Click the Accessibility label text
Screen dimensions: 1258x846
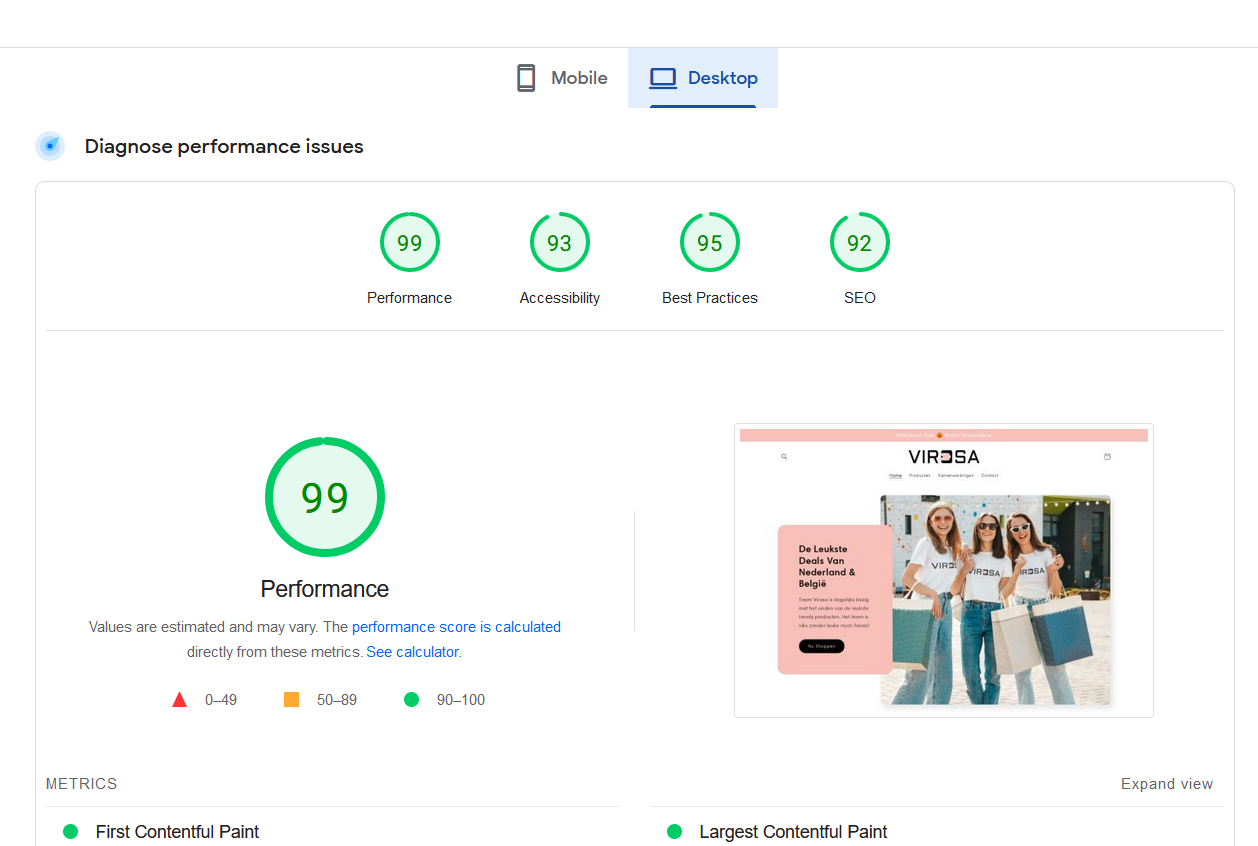[x=560, y=298]
